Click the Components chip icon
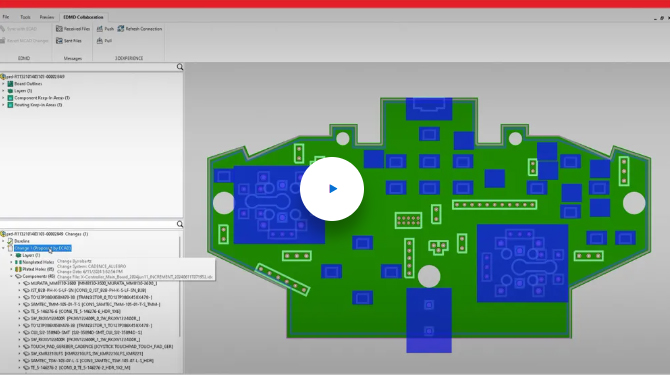The image size is (670, 375). [18, 276]
